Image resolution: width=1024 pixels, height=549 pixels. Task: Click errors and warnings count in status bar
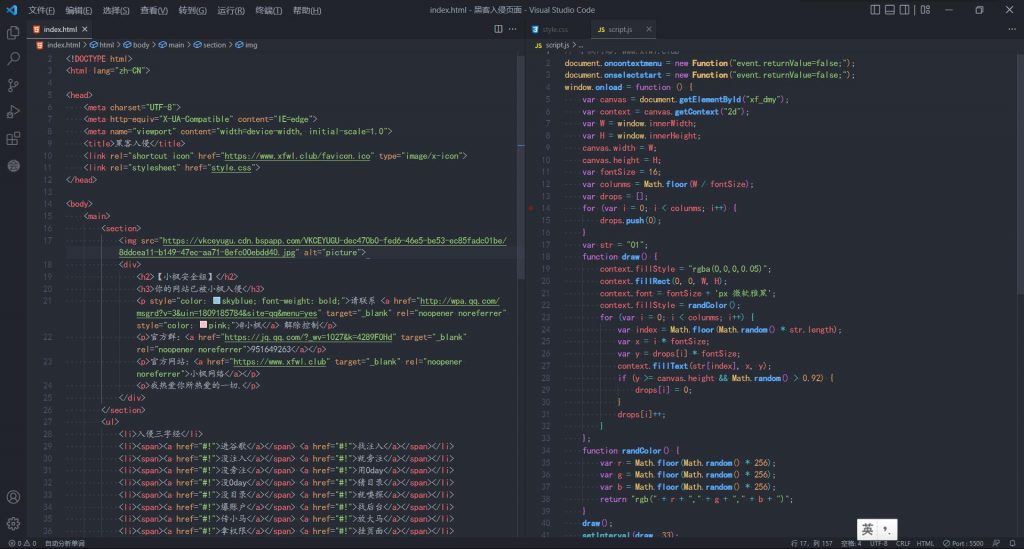(x=22, y=543)
